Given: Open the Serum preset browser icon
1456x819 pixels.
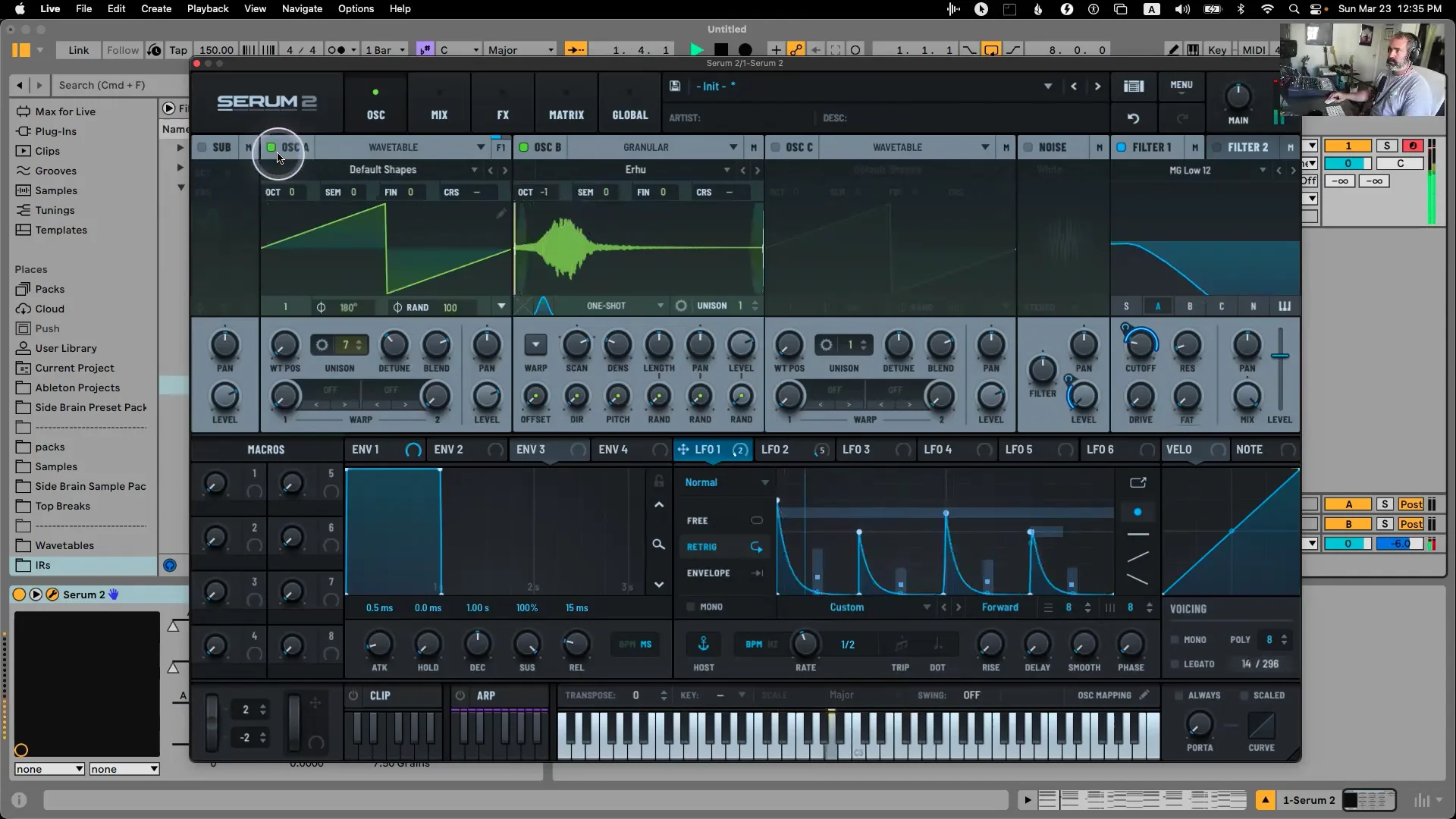Looking at the screenshot, I should click(x=1134, y=86).
